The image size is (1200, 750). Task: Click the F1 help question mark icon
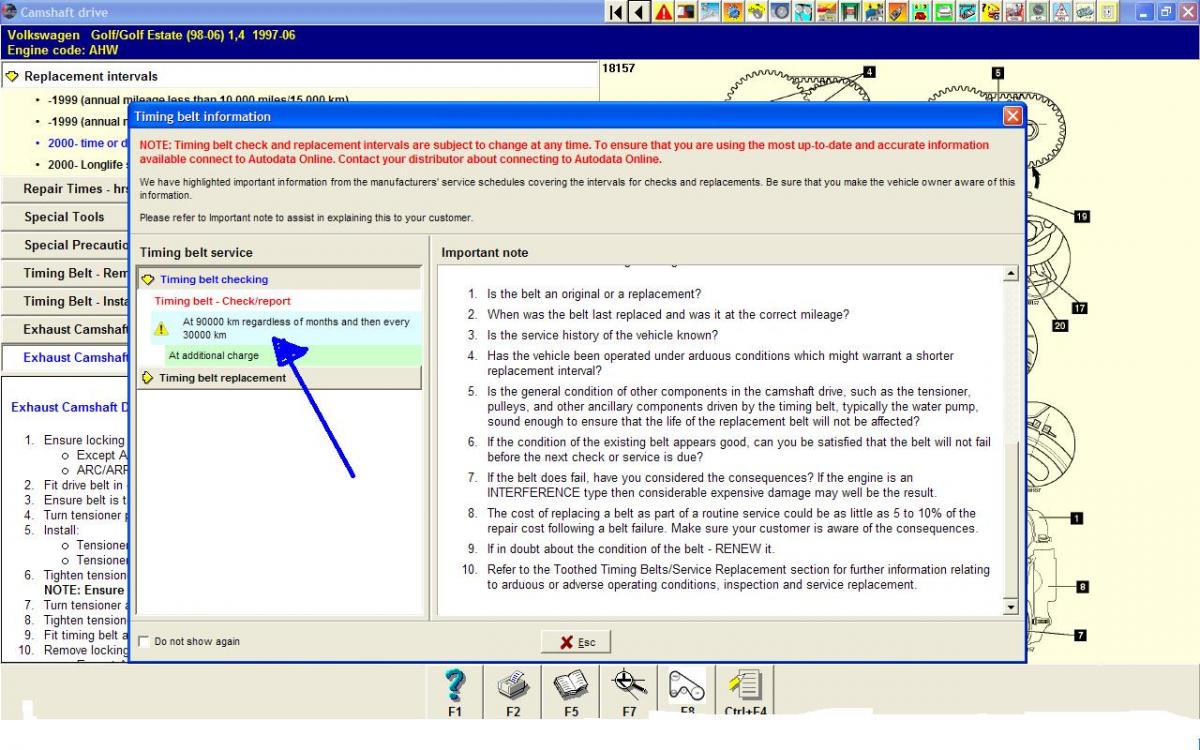(x=455, y=686)
